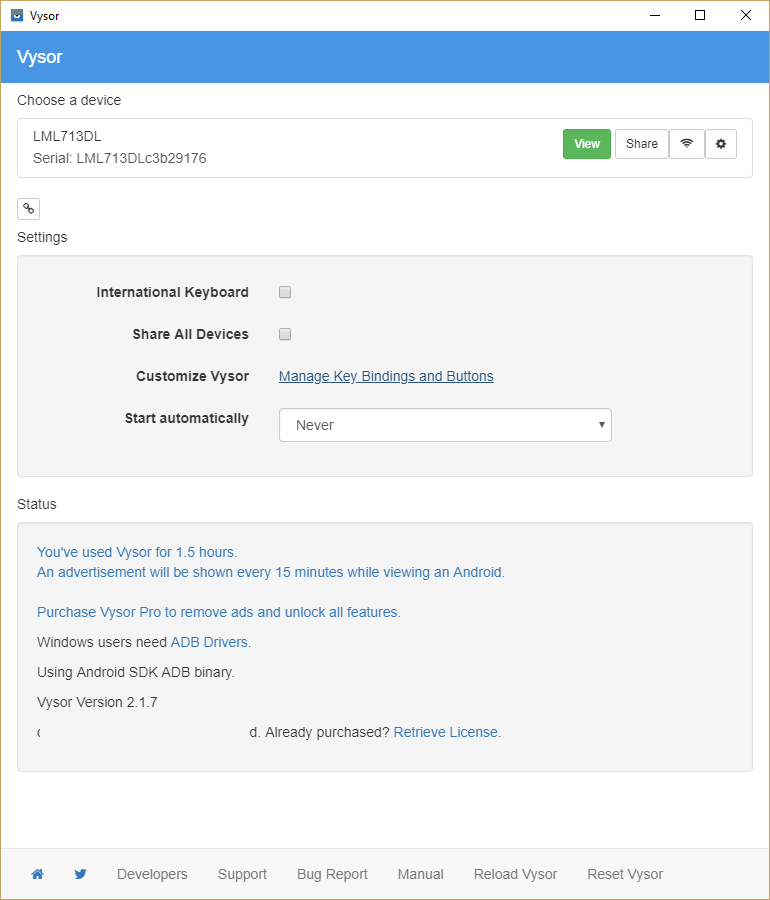
Task: Click the advertisement frequency notice
Action: 271,572
